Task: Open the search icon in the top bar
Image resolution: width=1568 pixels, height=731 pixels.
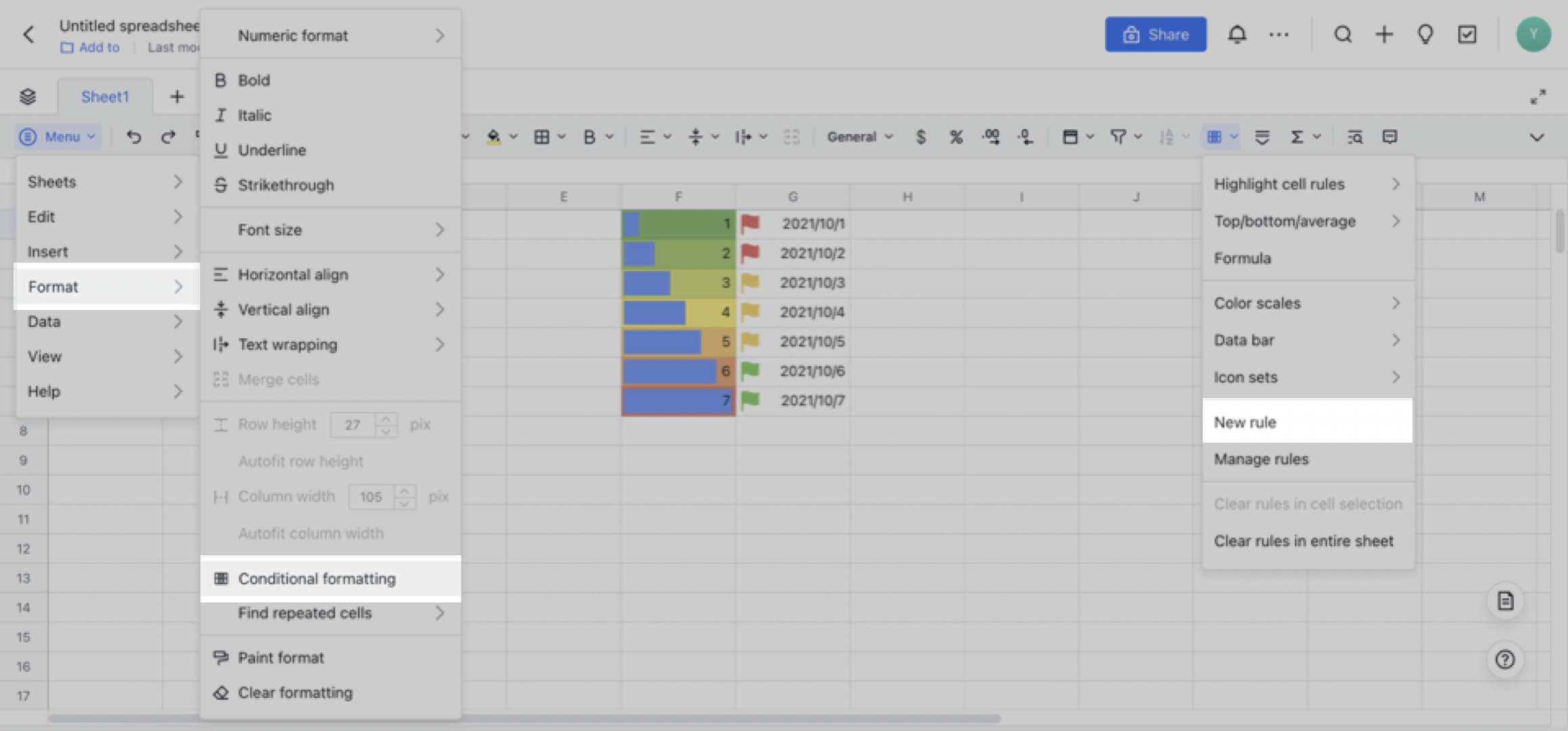Action: point(1343,34)
